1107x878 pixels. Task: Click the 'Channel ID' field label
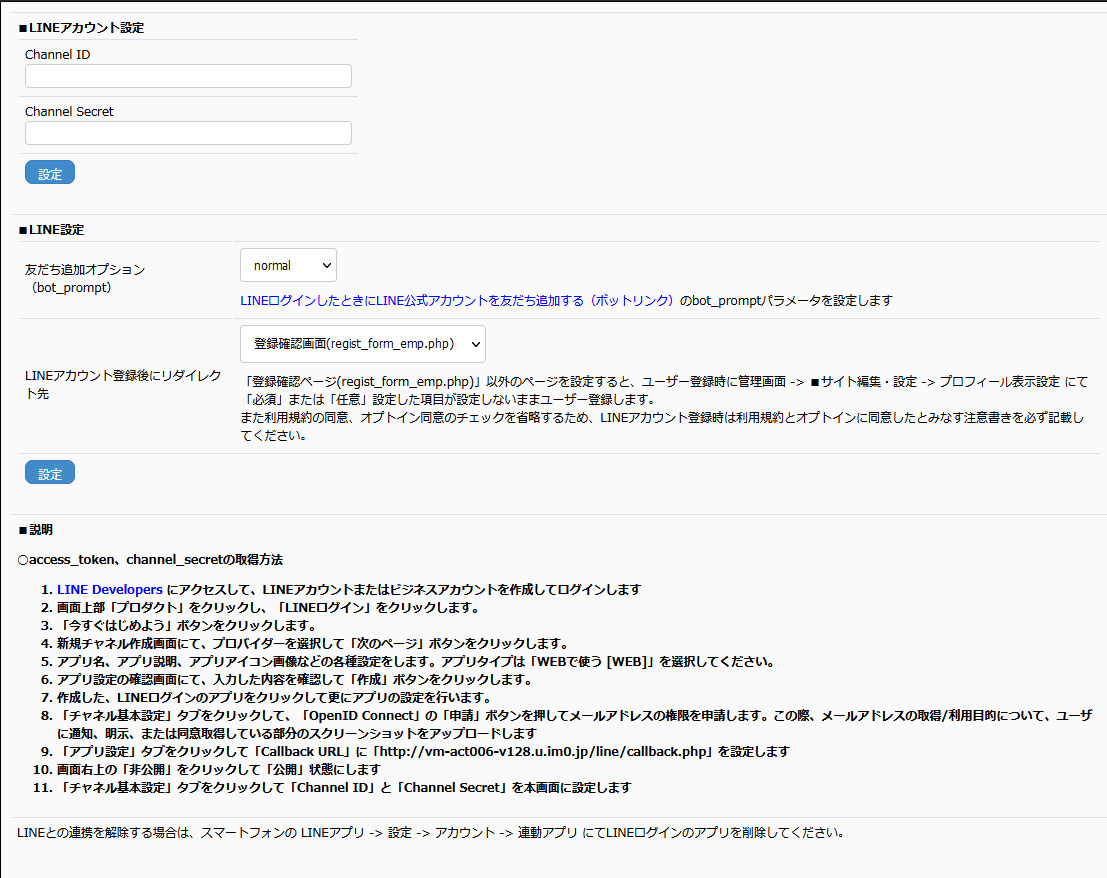(x=57, y=55)
